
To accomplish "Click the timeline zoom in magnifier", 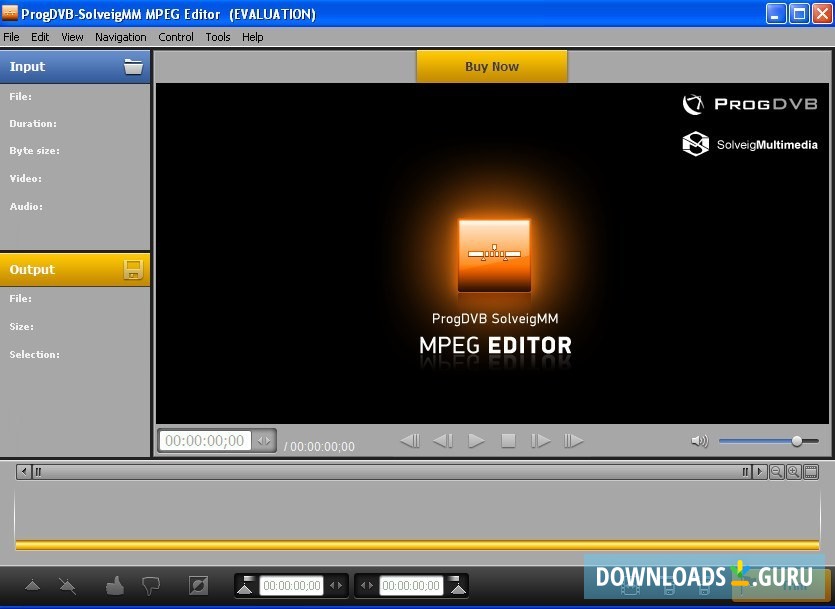I will coord(793,472).
